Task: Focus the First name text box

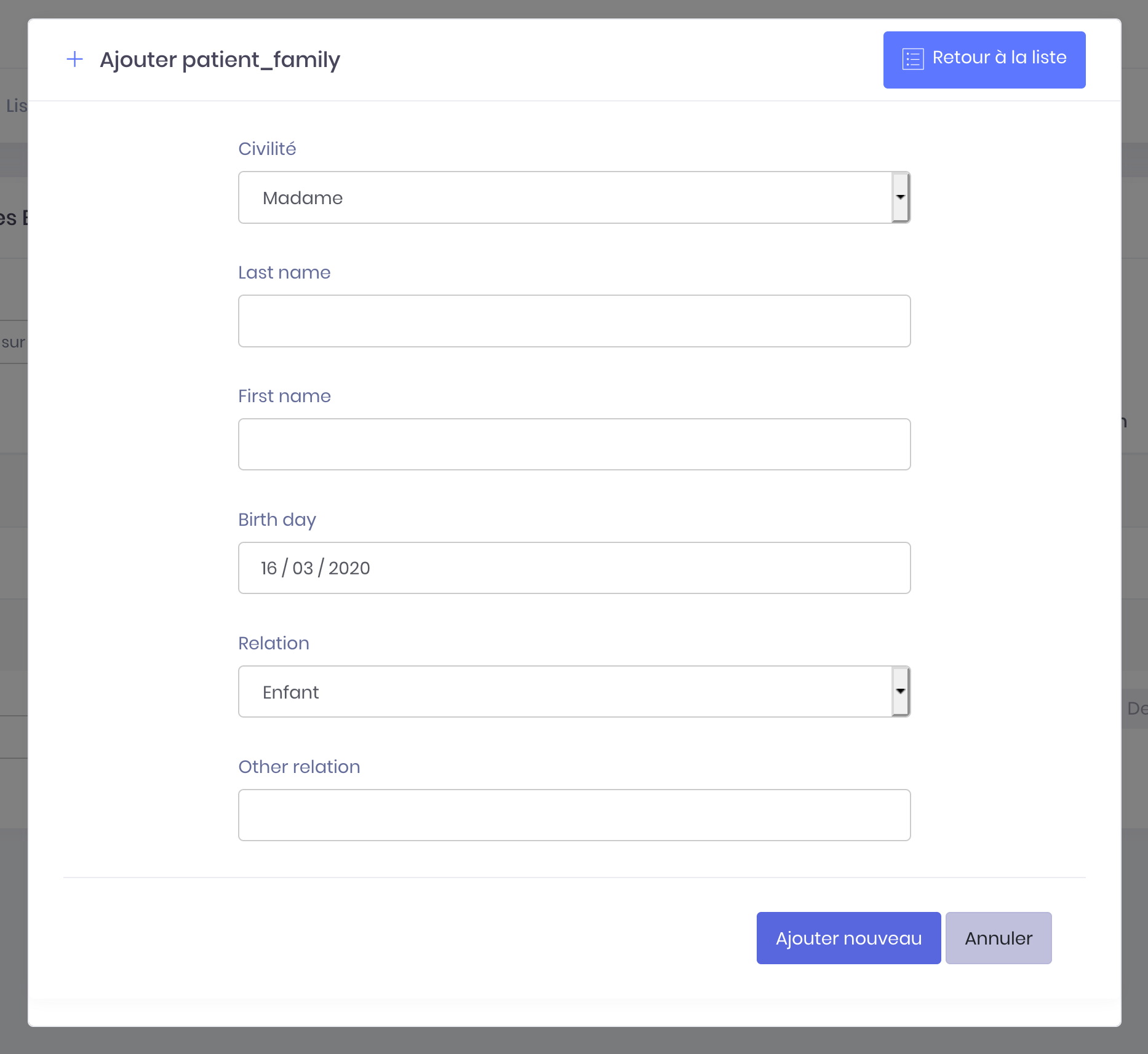Action: [x=573, y=445]
